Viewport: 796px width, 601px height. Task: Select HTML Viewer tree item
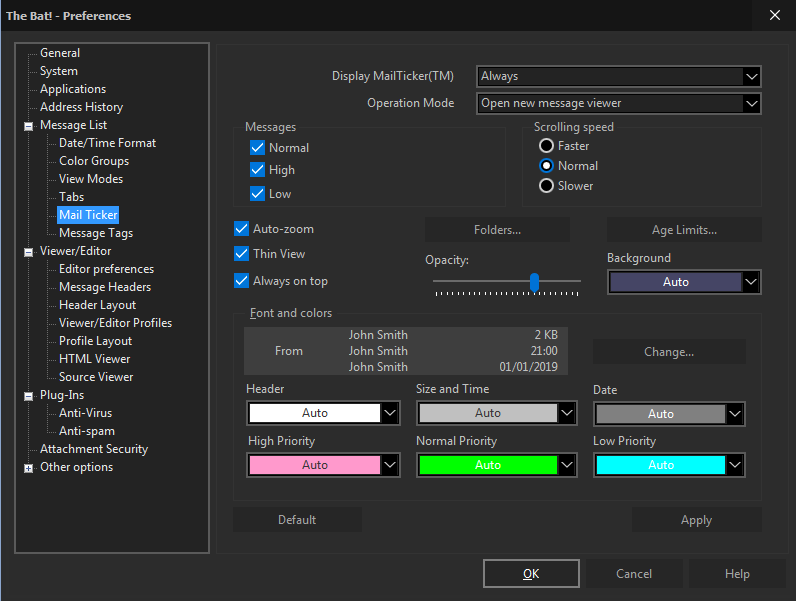94,359
